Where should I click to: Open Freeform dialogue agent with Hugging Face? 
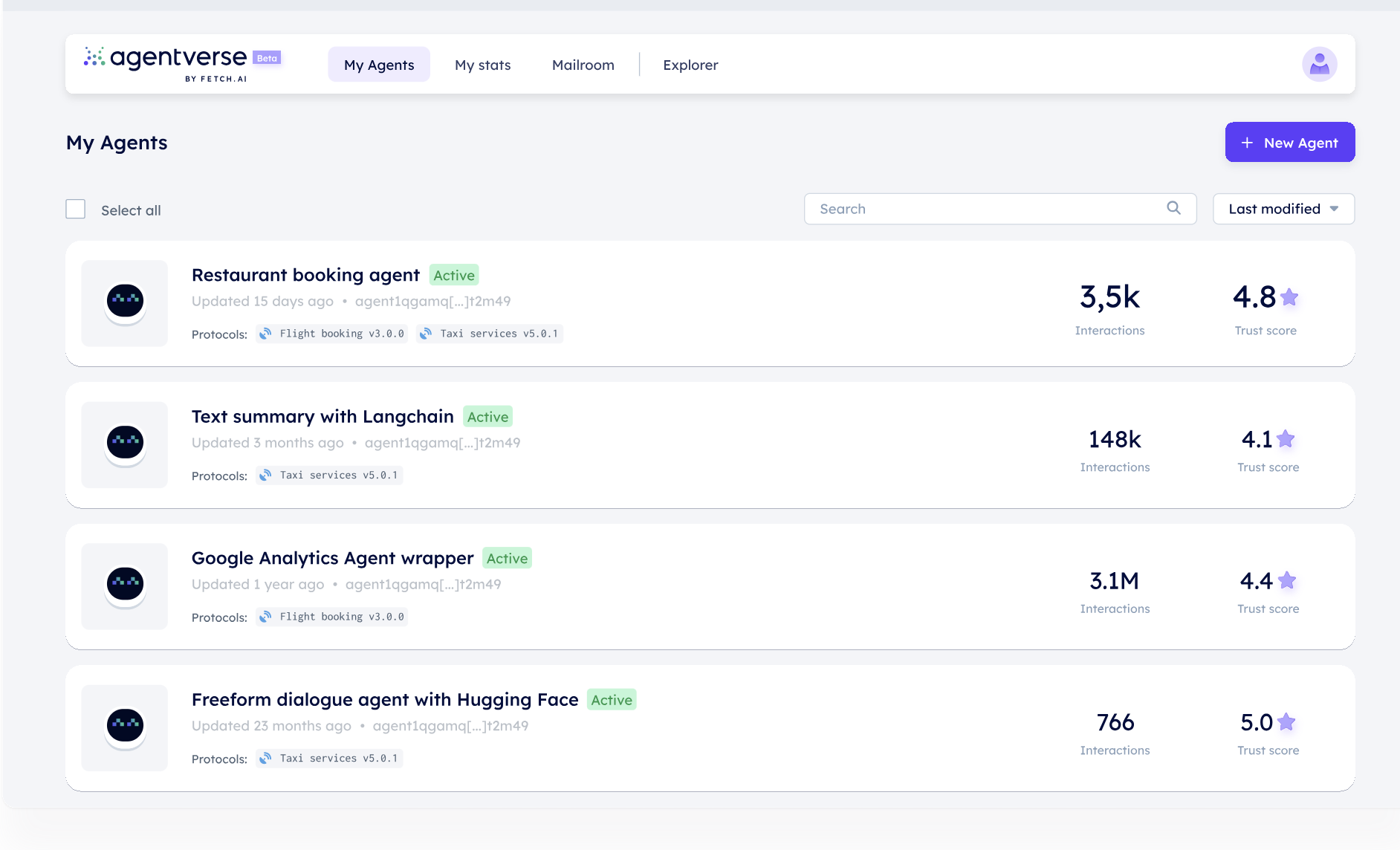click(x=385, y=699)
